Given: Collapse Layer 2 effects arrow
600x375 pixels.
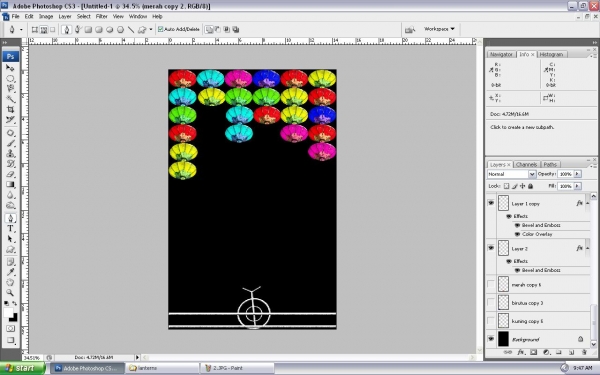Looking at the screenshot, I should [587, 249].
